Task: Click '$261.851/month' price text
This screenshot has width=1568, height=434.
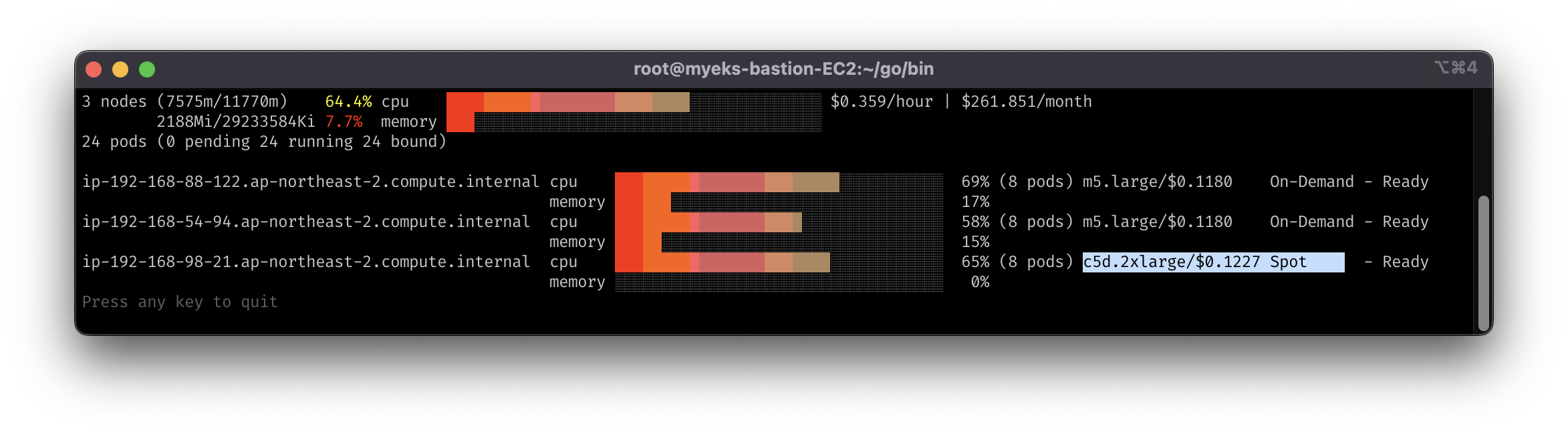Action: coord(1027,101)
